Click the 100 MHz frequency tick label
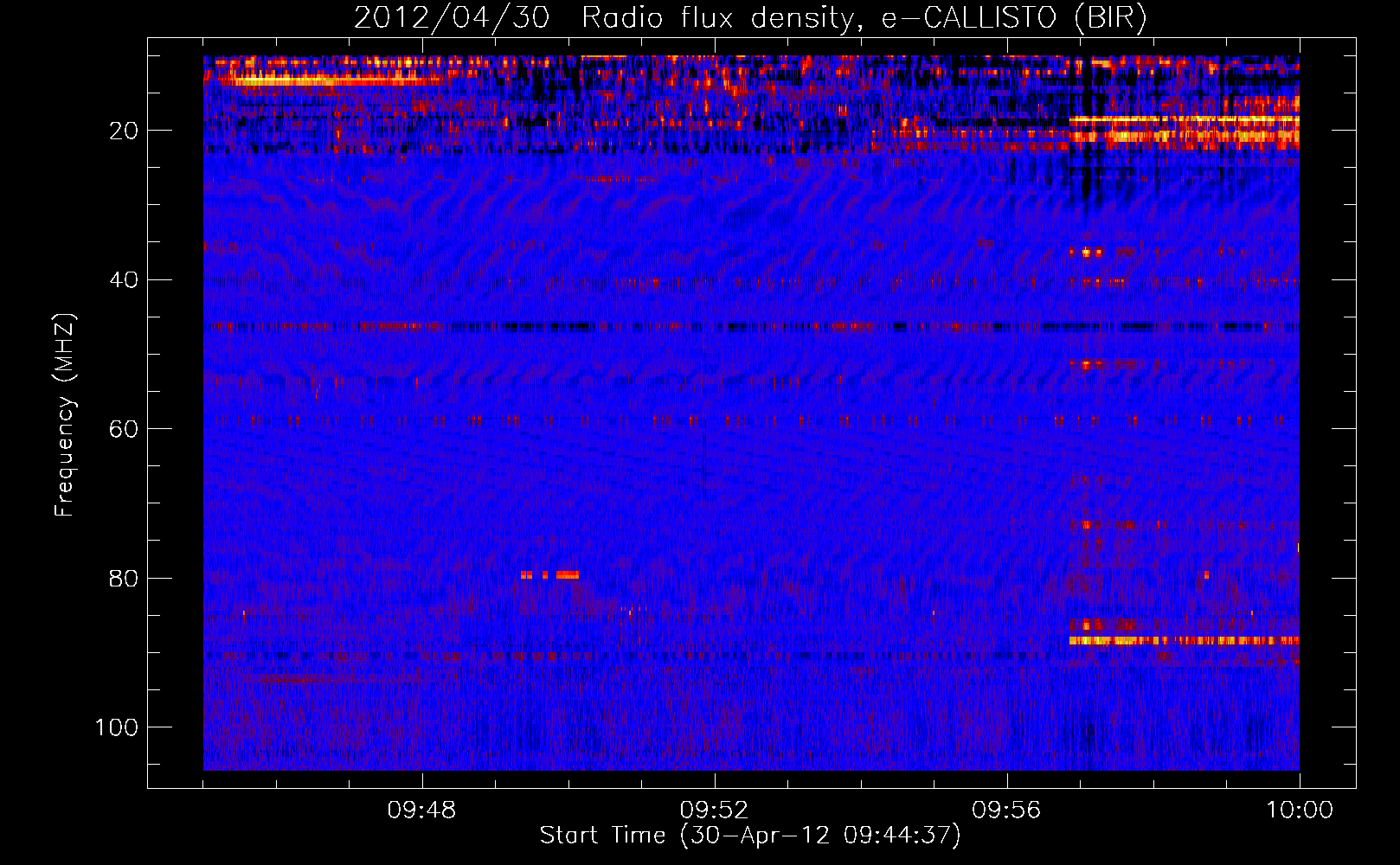The image size is (1400, 865). pos(117,727)
